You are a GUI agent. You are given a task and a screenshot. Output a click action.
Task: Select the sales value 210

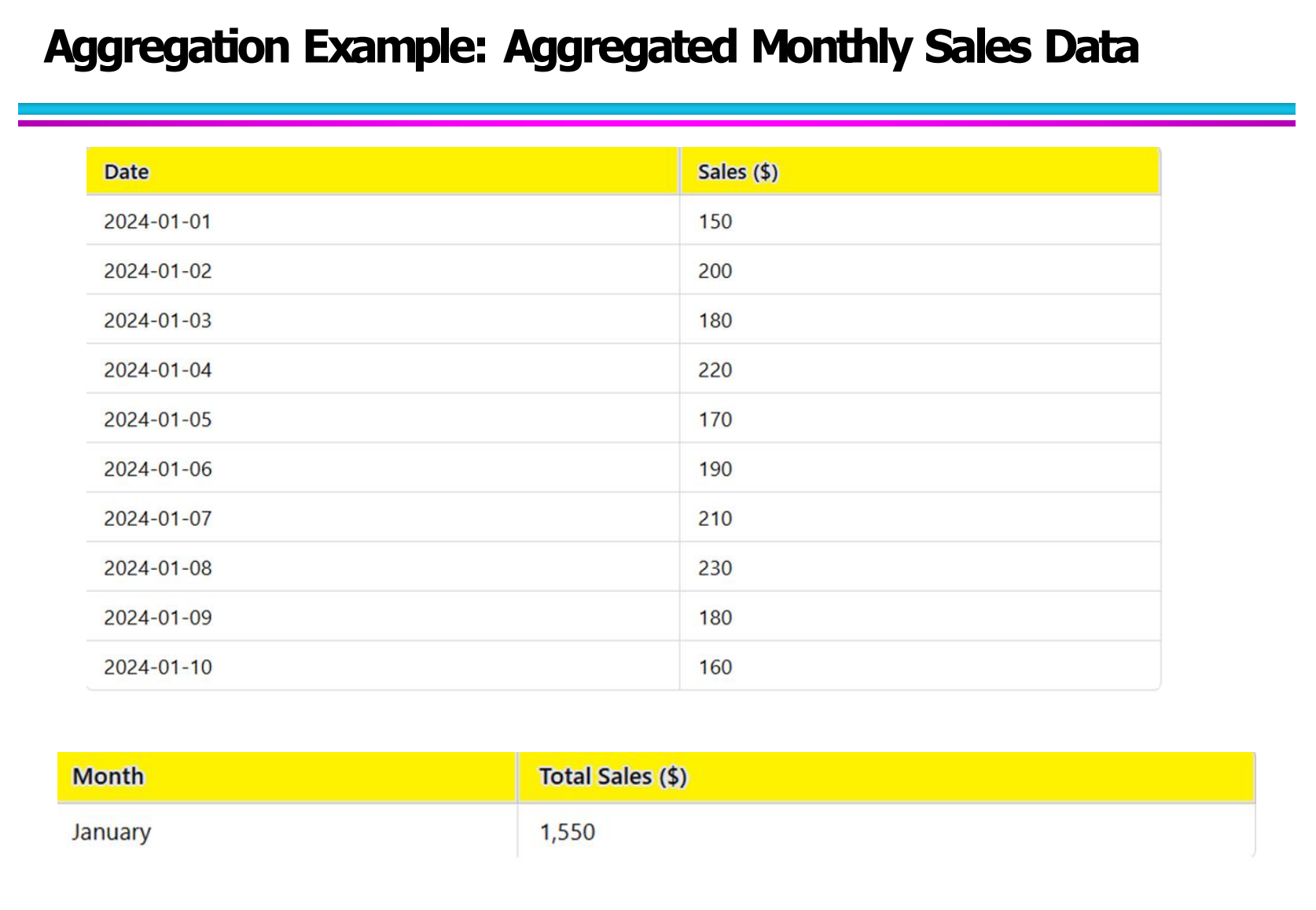(715, 519)
